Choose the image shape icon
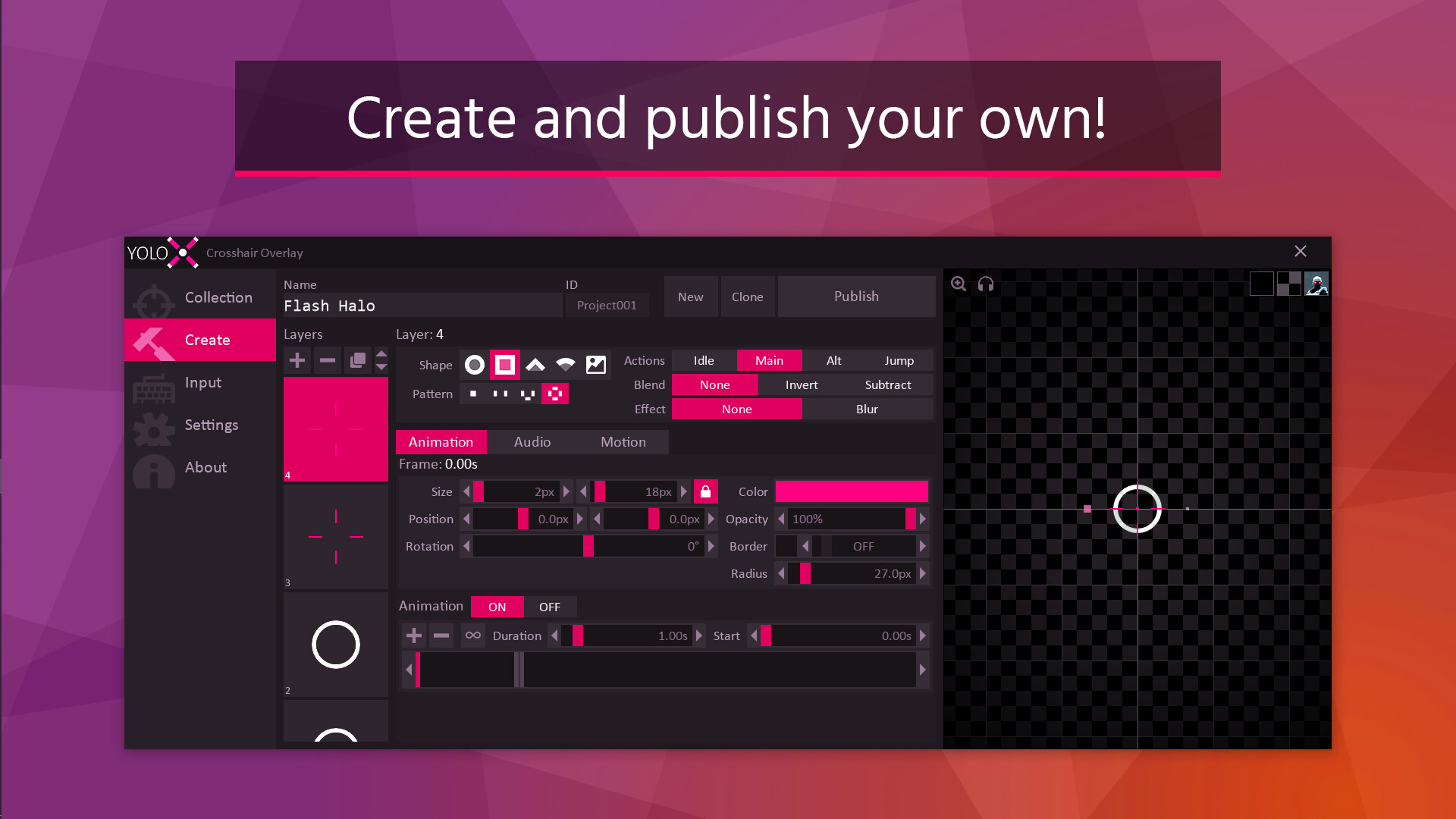Image resolution: width=1456 pixels, height=819 pixels. pyautogui.click(x=596, y=365)
